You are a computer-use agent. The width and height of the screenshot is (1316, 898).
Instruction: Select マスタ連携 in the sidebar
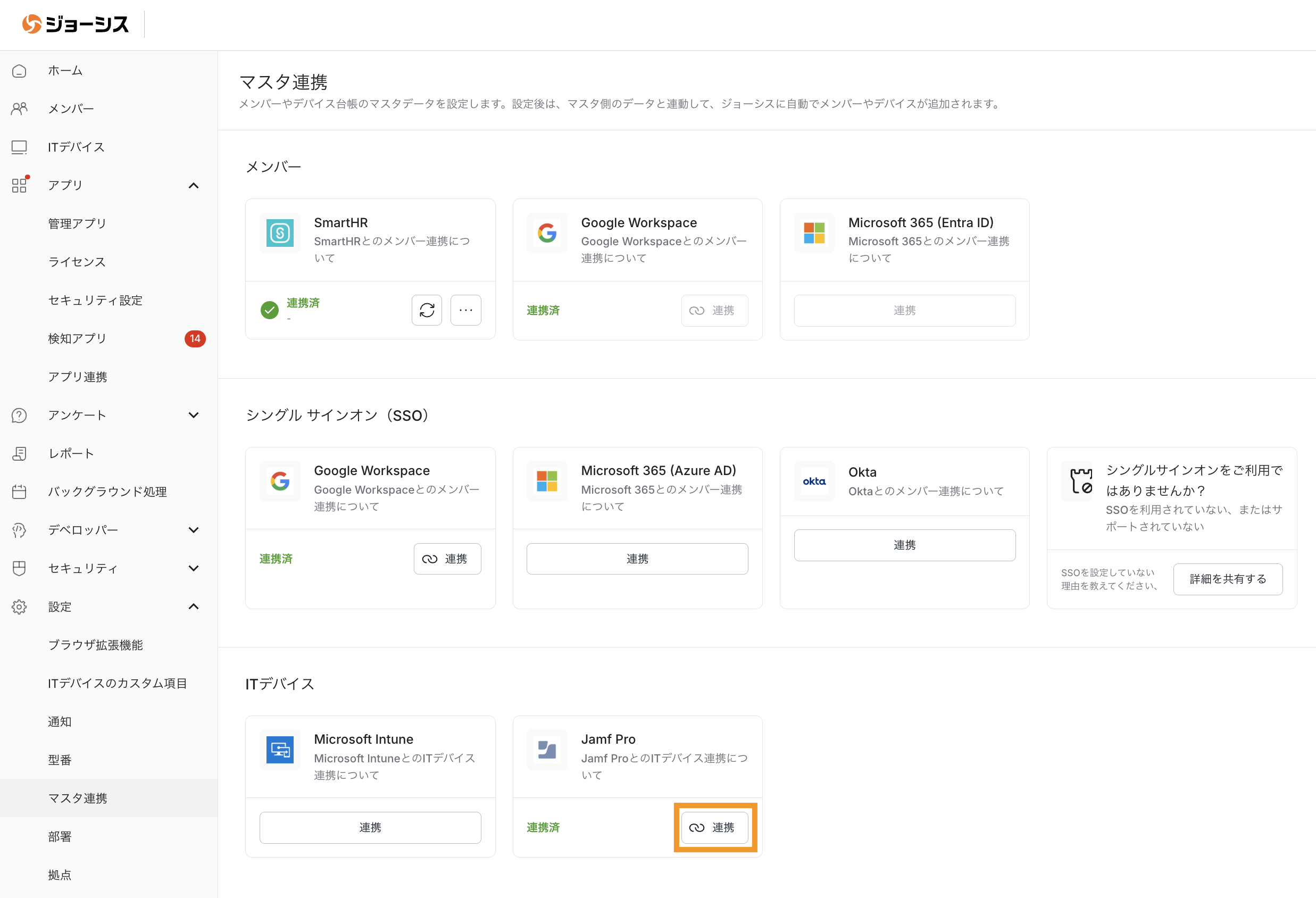tap(78, 799)
